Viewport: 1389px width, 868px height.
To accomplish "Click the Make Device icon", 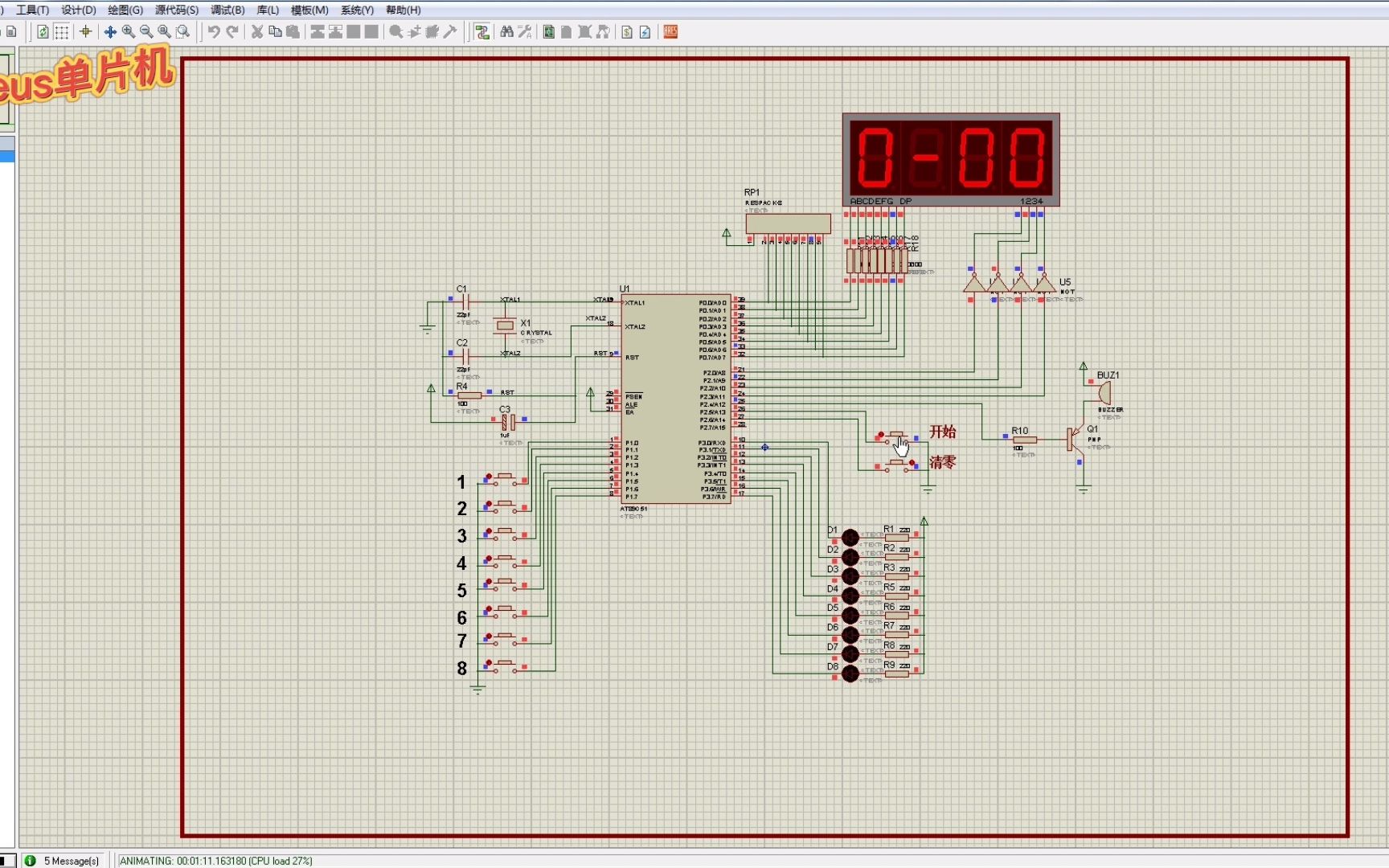I will 414,32.
